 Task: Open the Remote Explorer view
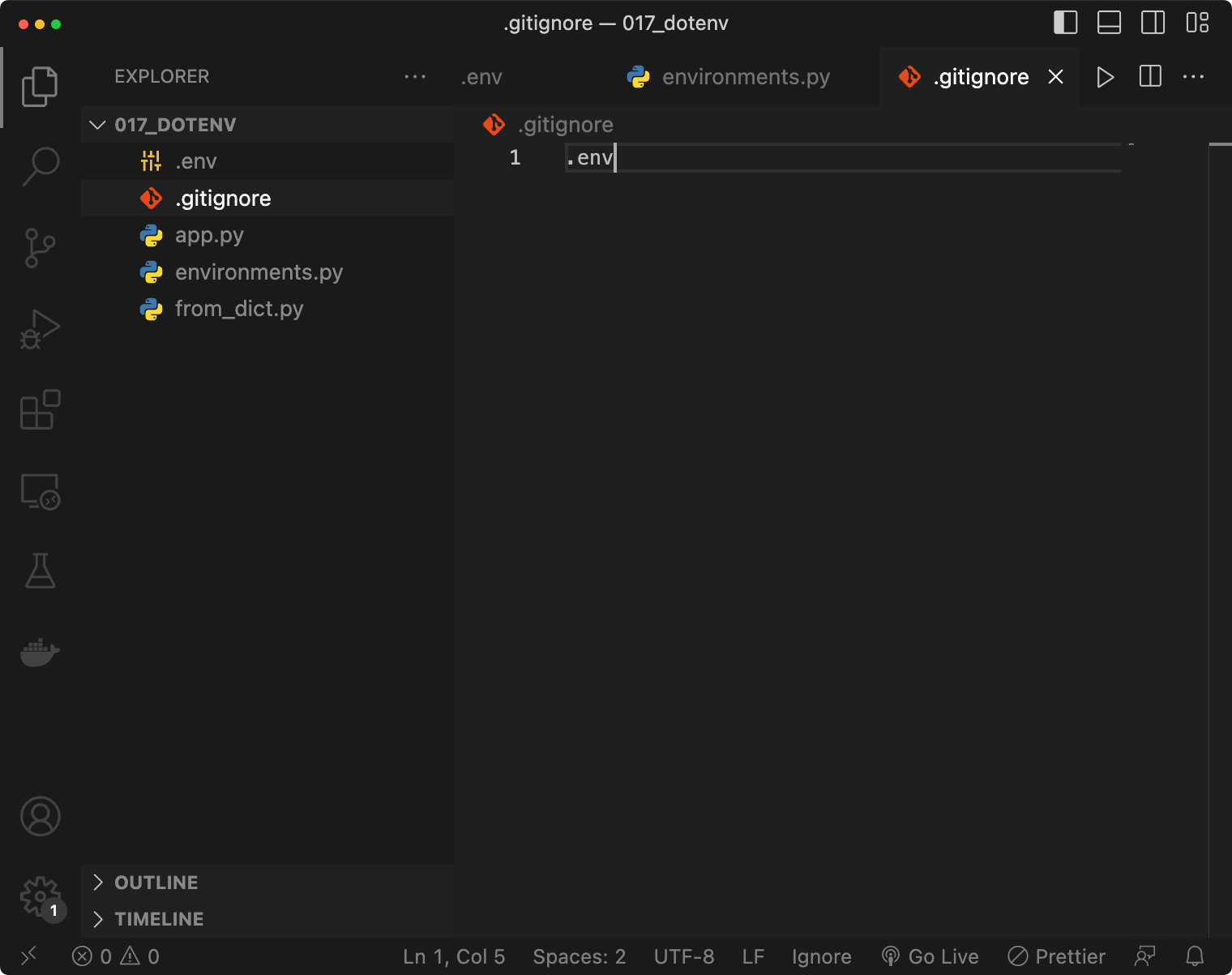point(40,491)
